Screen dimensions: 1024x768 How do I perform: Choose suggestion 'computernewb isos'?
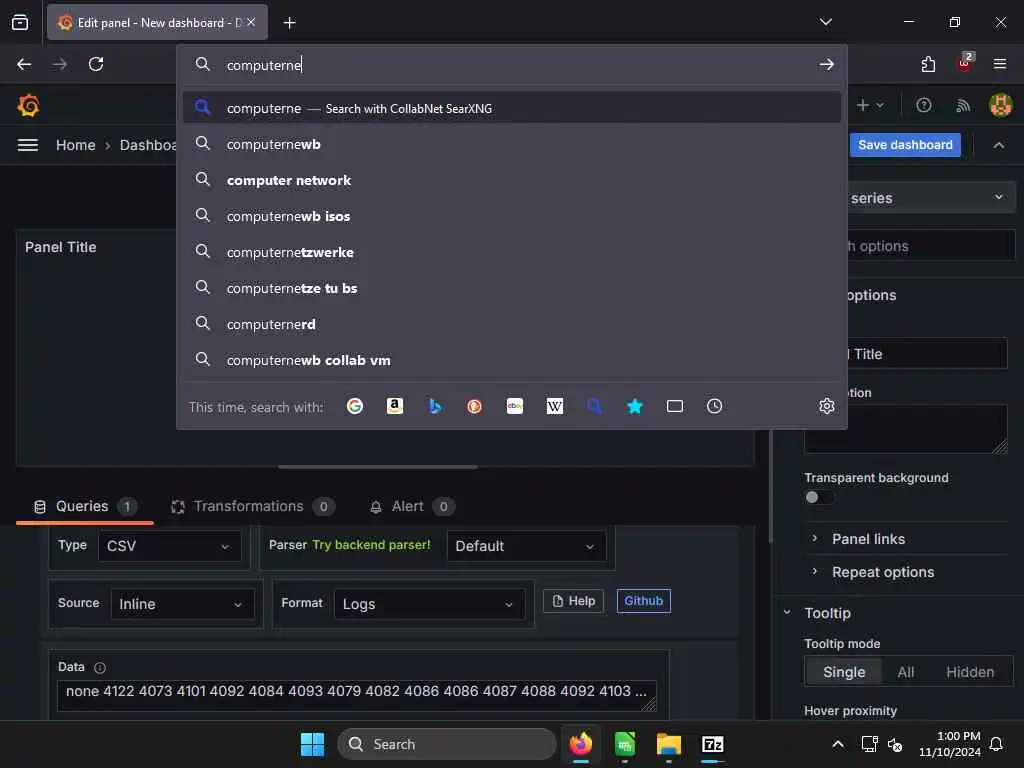(x=512, y=216)
